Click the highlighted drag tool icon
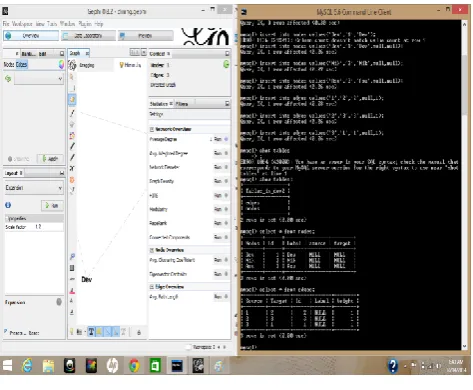The image size is (473, 390). (72, 99)
